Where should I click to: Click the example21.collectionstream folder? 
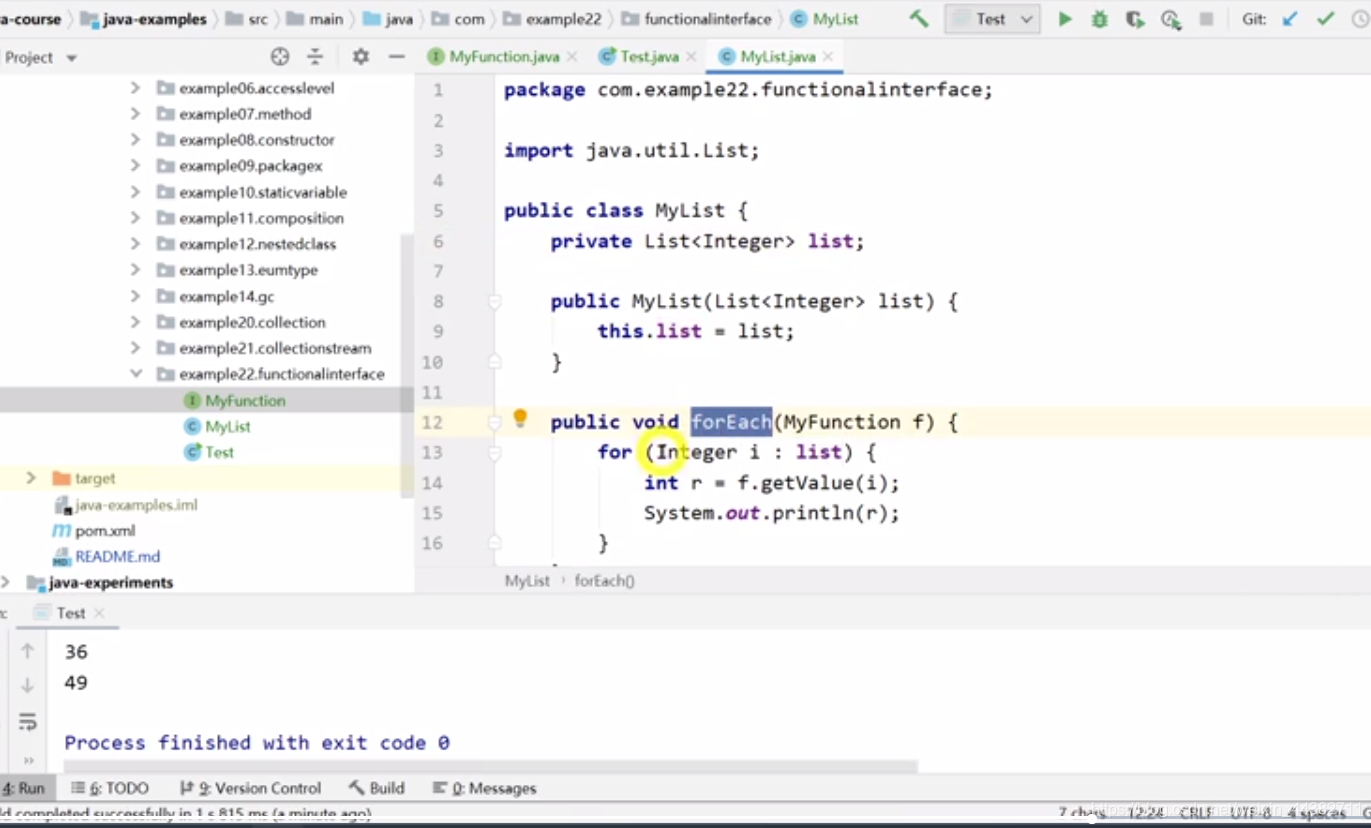pos(275,348)
